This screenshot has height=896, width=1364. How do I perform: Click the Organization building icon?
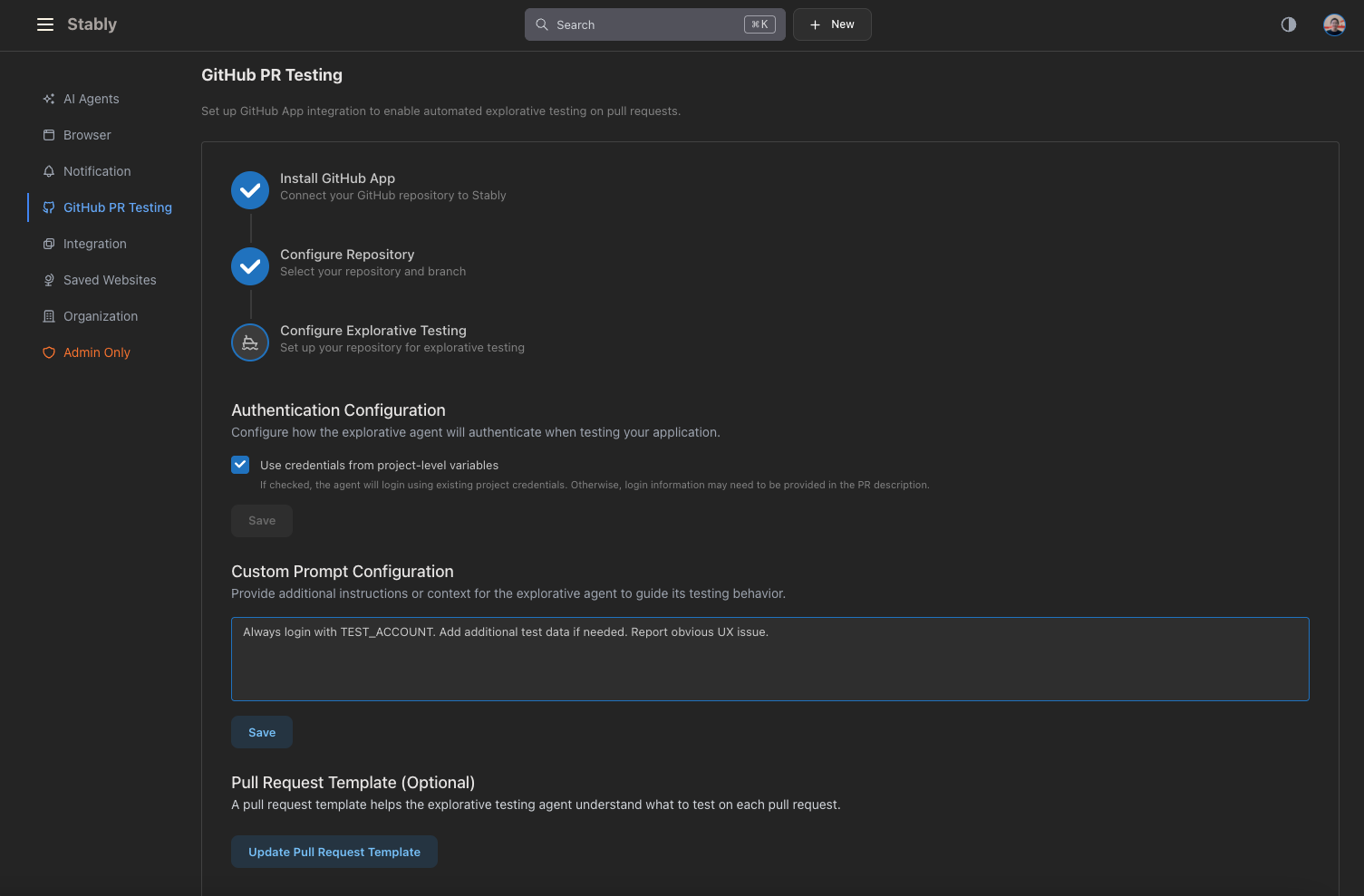pyautogui.click(x=49, y=316)
